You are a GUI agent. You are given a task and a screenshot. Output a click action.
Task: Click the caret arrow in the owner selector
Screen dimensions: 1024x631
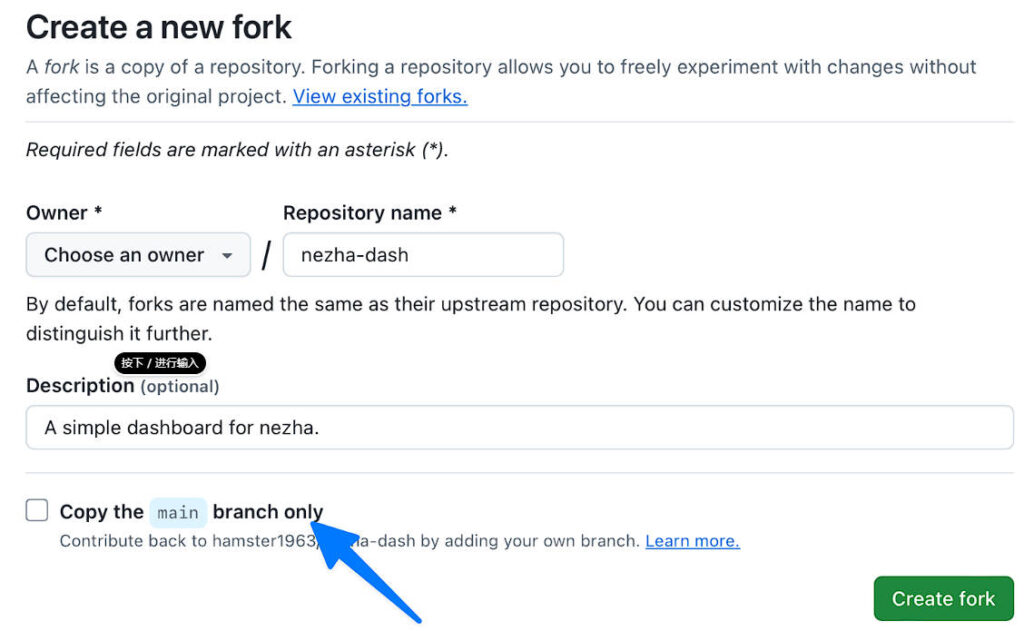[228, 256]
